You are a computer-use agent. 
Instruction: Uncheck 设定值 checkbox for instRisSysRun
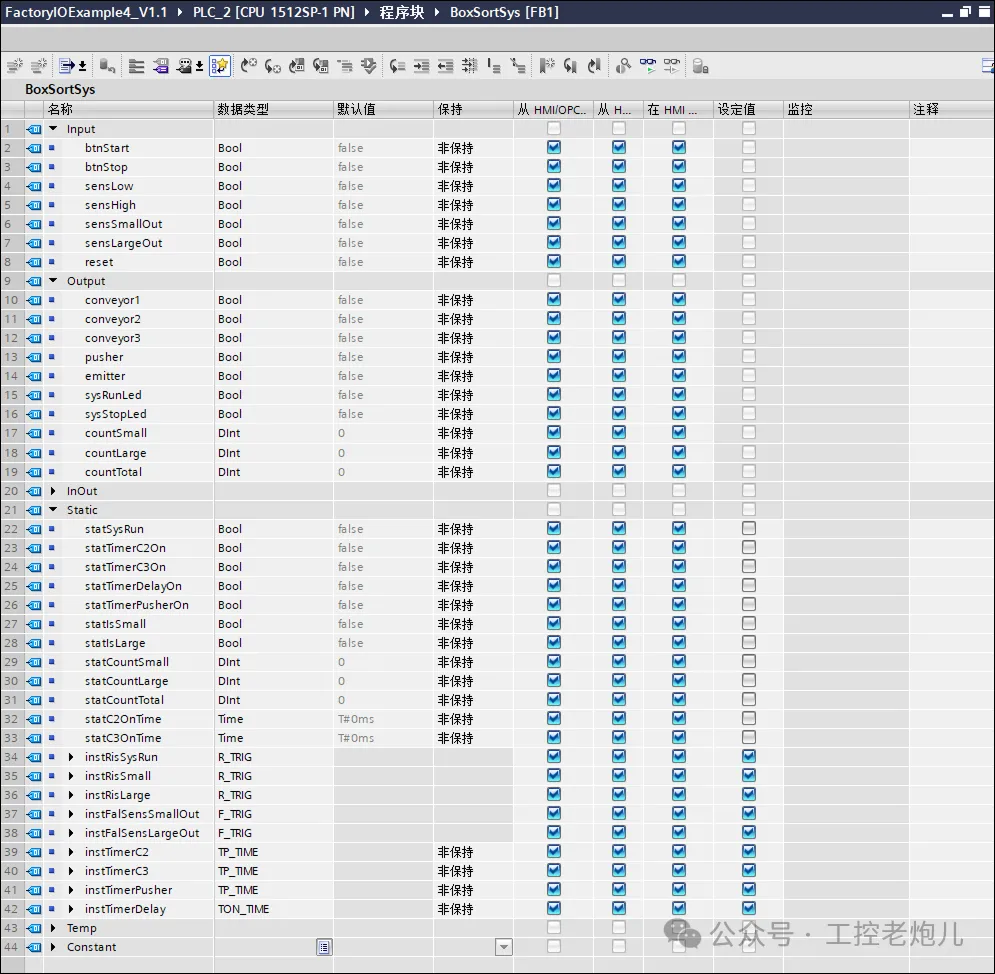coord(749,756)
